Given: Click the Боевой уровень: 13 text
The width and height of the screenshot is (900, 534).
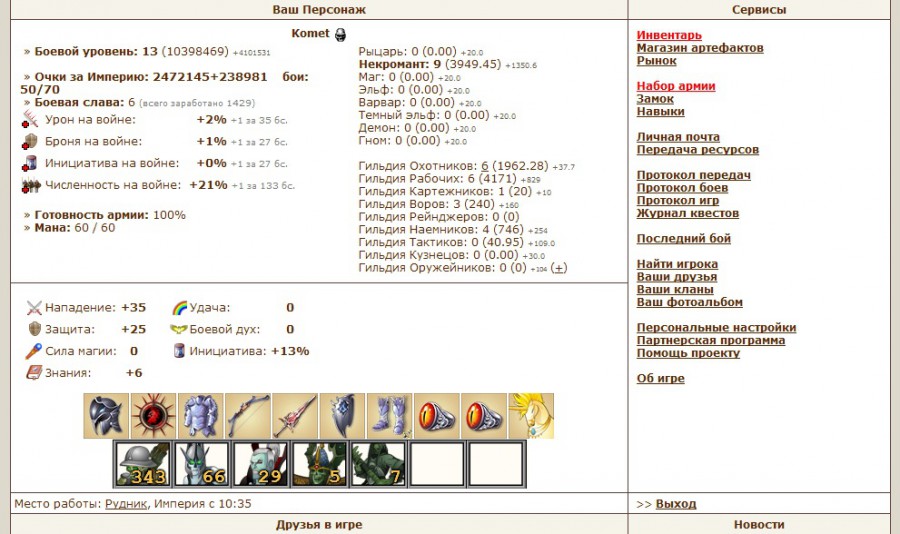Looking at the screenshot, I should click(96, 51).
